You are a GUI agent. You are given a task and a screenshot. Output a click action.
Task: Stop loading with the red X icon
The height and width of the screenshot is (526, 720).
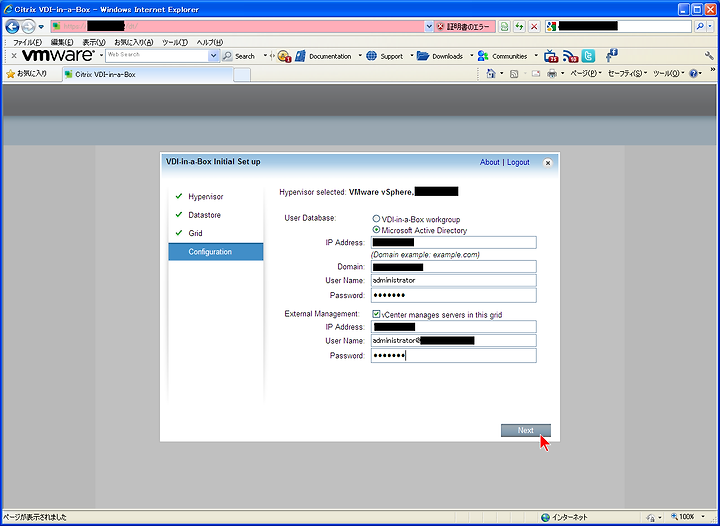point(534,27)
